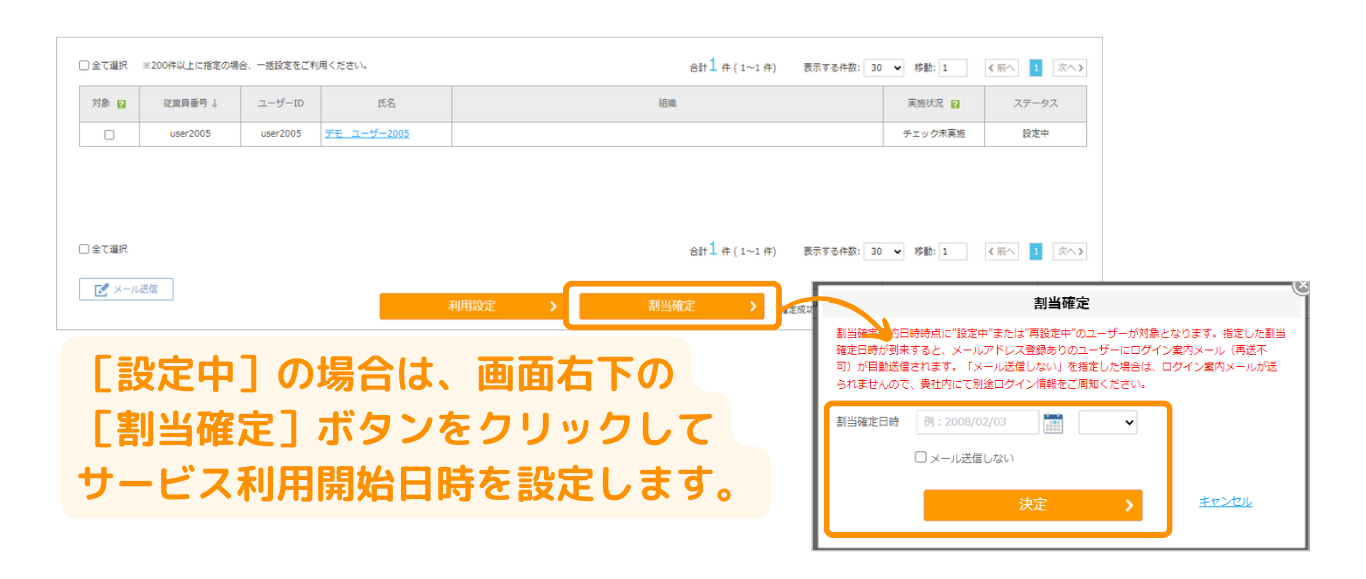Click the orange 割当確定 button
The height and width of the screenshot is (579, 1366).
(671, 306)
